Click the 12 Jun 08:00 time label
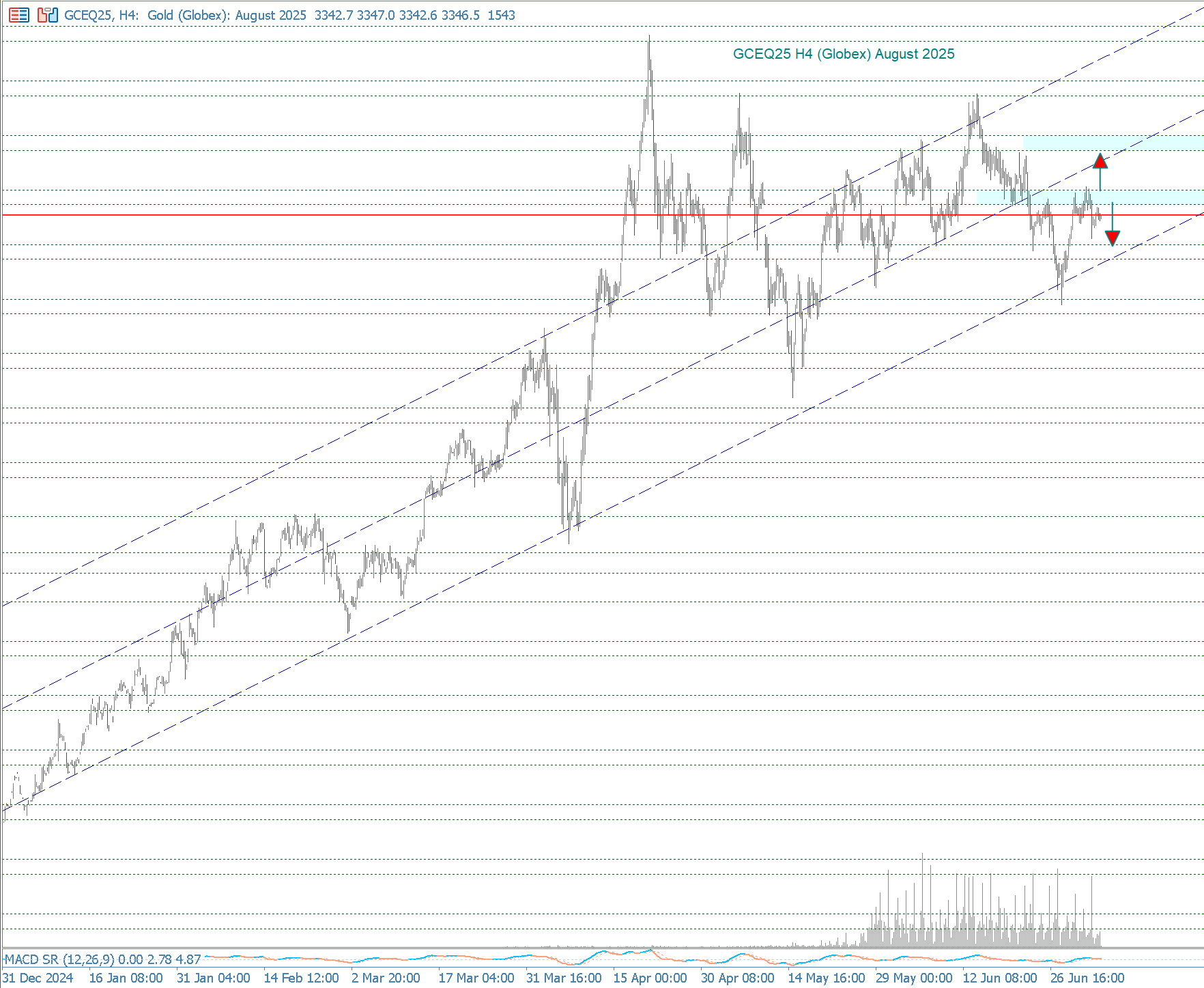The image size is (1204, 988). tap(1000, 978)
